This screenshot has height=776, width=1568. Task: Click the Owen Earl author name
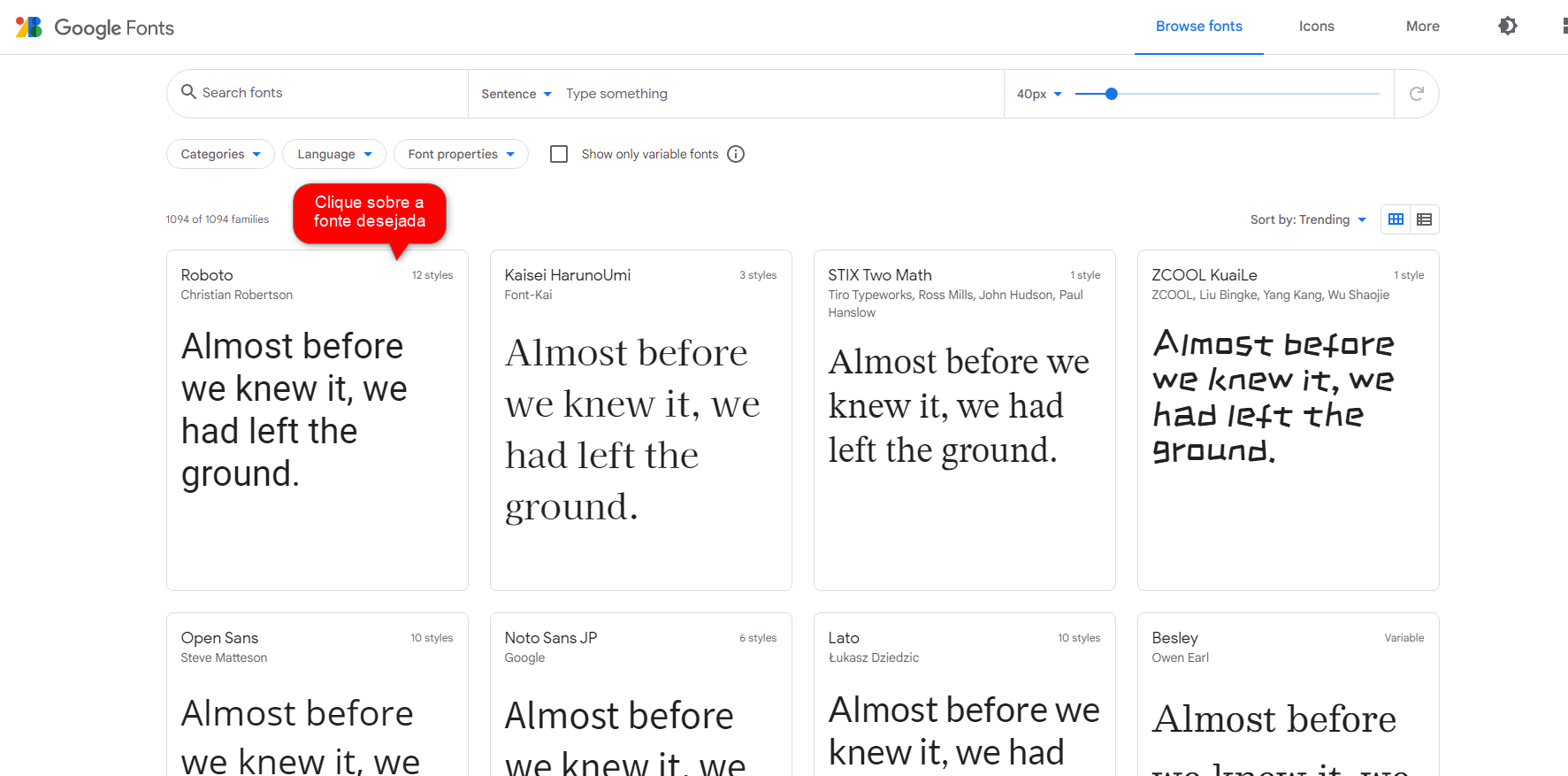[1180, 657]
